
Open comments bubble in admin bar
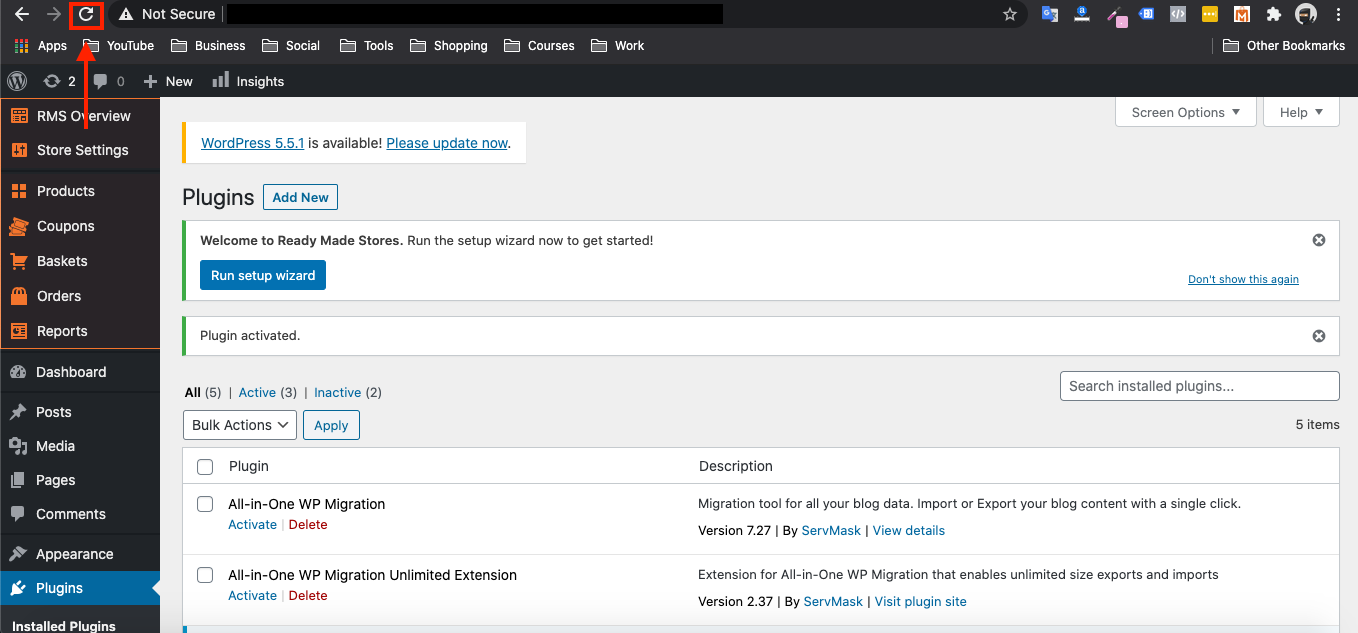coord(109,81)
